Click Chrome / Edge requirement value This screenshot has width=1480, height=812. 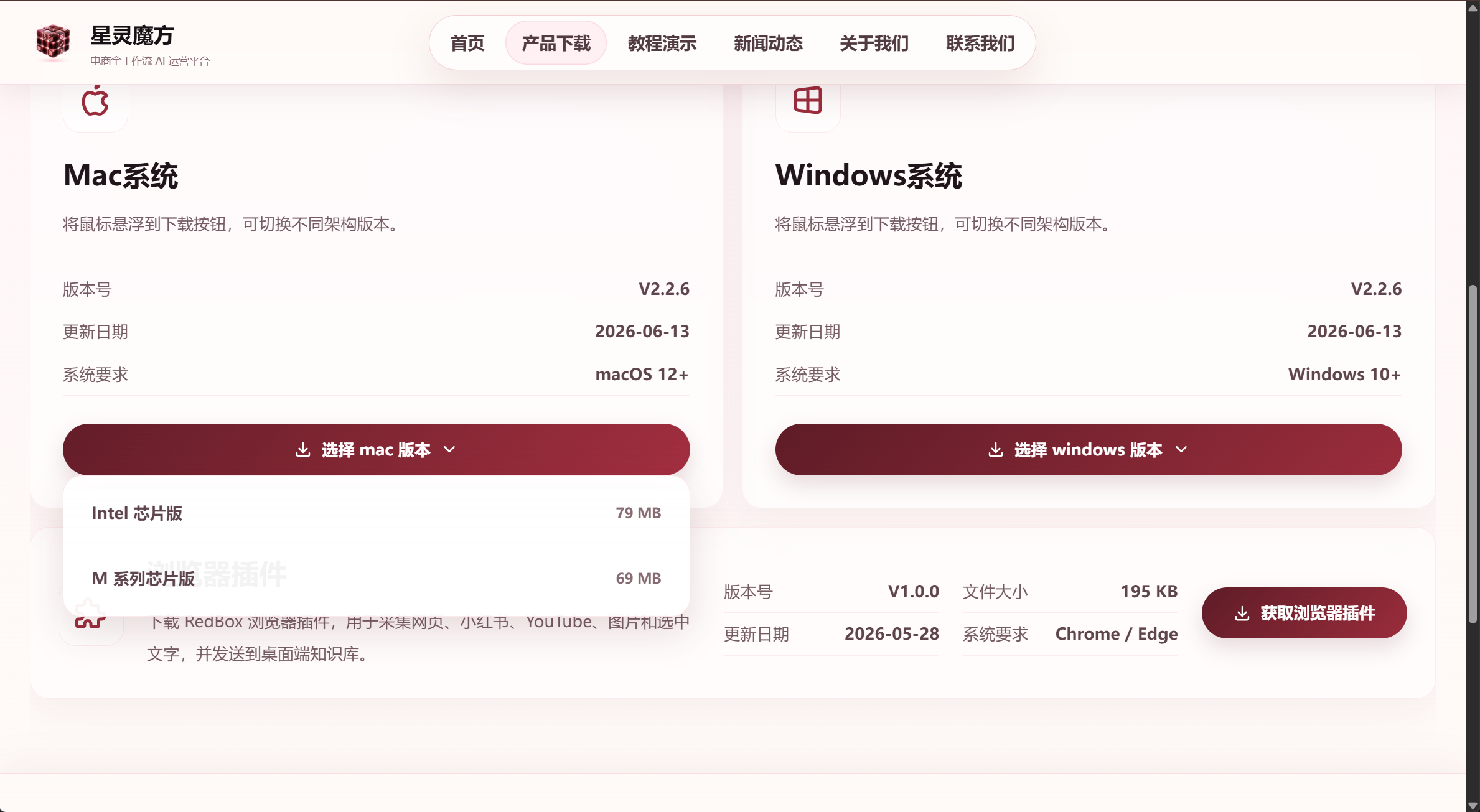point(1117,634)
